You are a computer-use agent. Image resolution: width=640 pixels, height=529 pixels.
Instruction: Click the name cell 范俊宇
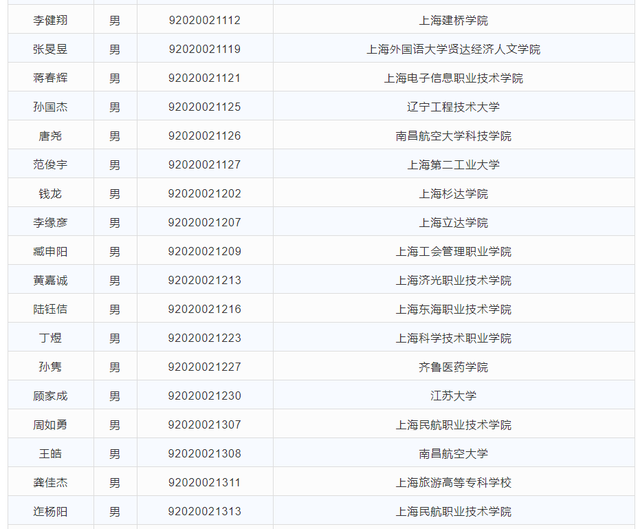coord(50,165)
